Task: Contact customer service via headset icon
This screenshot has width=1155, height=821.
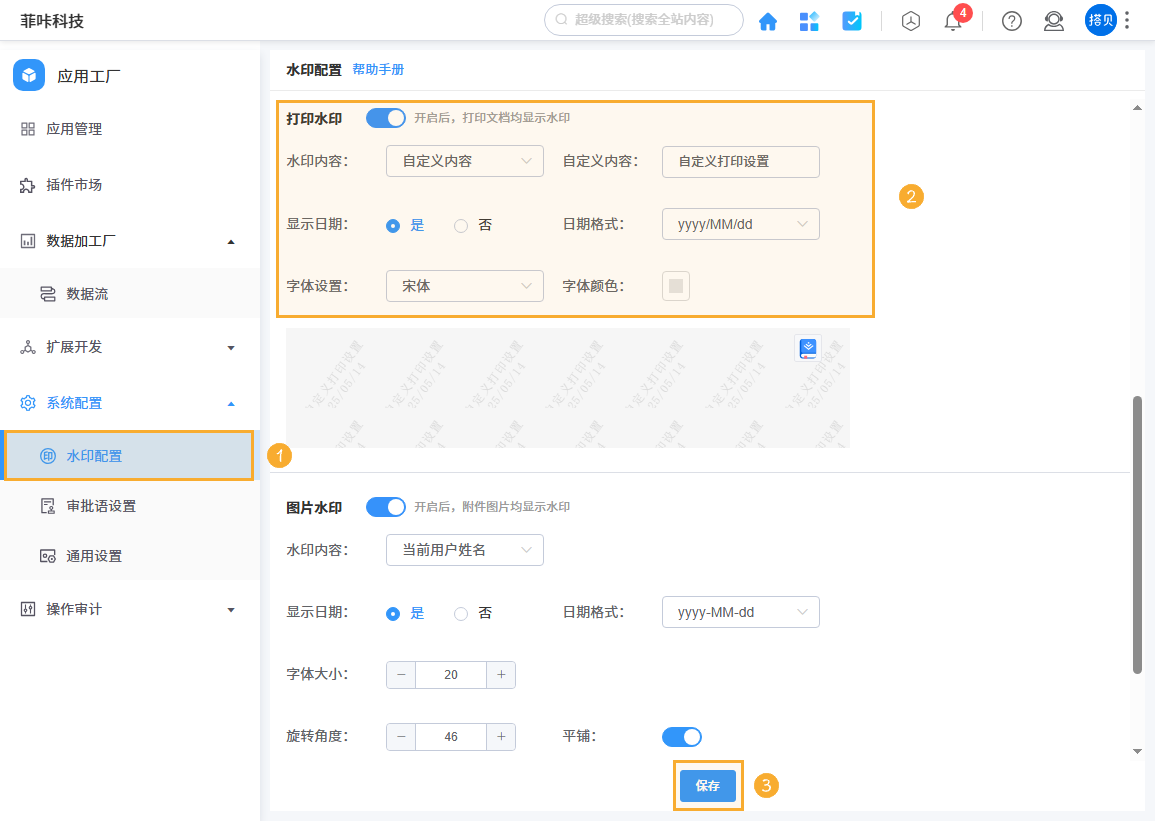Action: (1053, 20)
